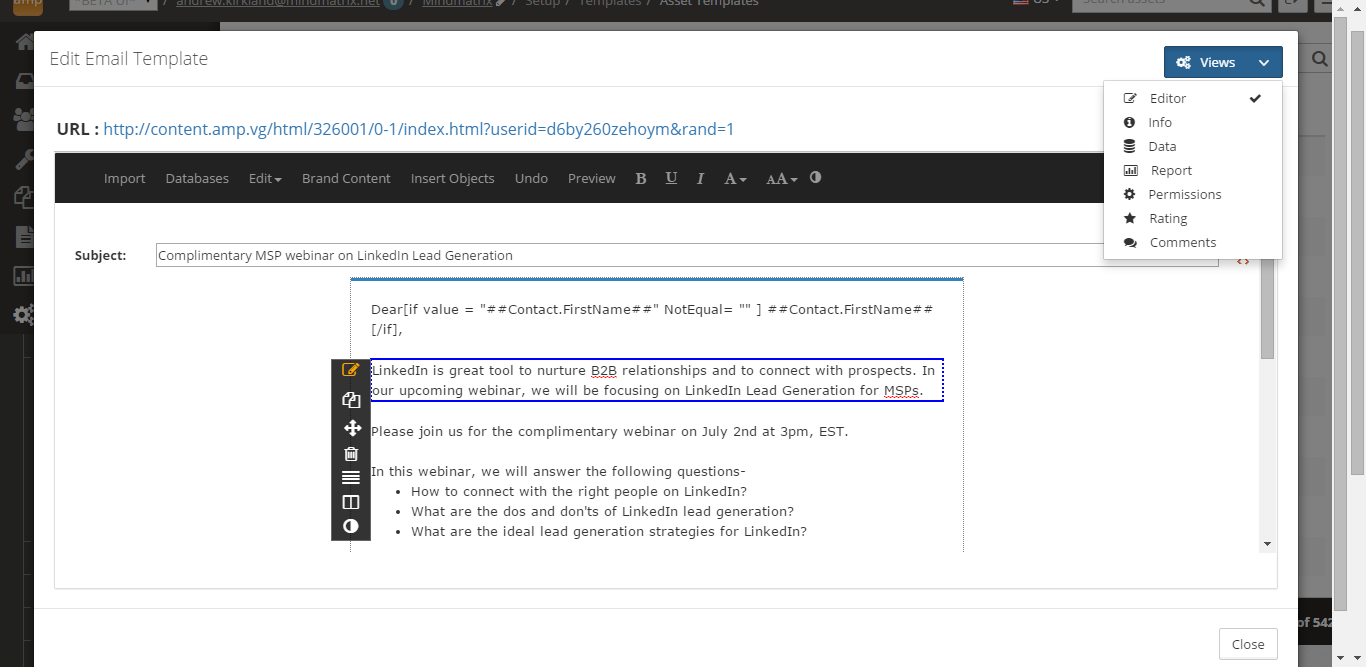Open the font size AA dropdown

pyautogui.click(x=782, y=178)
